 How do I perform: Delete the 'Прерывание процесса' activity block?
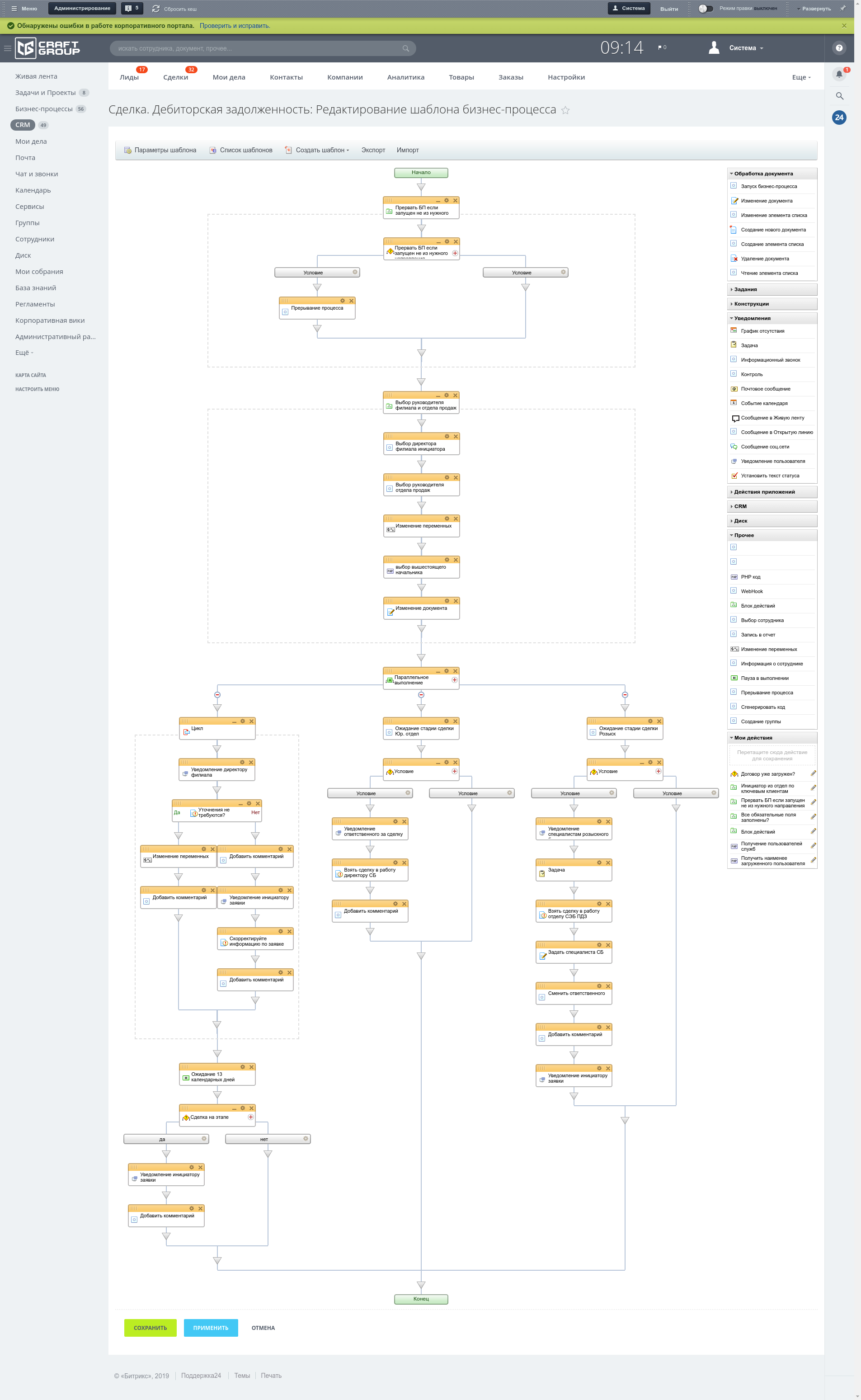(x=351, y=301)
